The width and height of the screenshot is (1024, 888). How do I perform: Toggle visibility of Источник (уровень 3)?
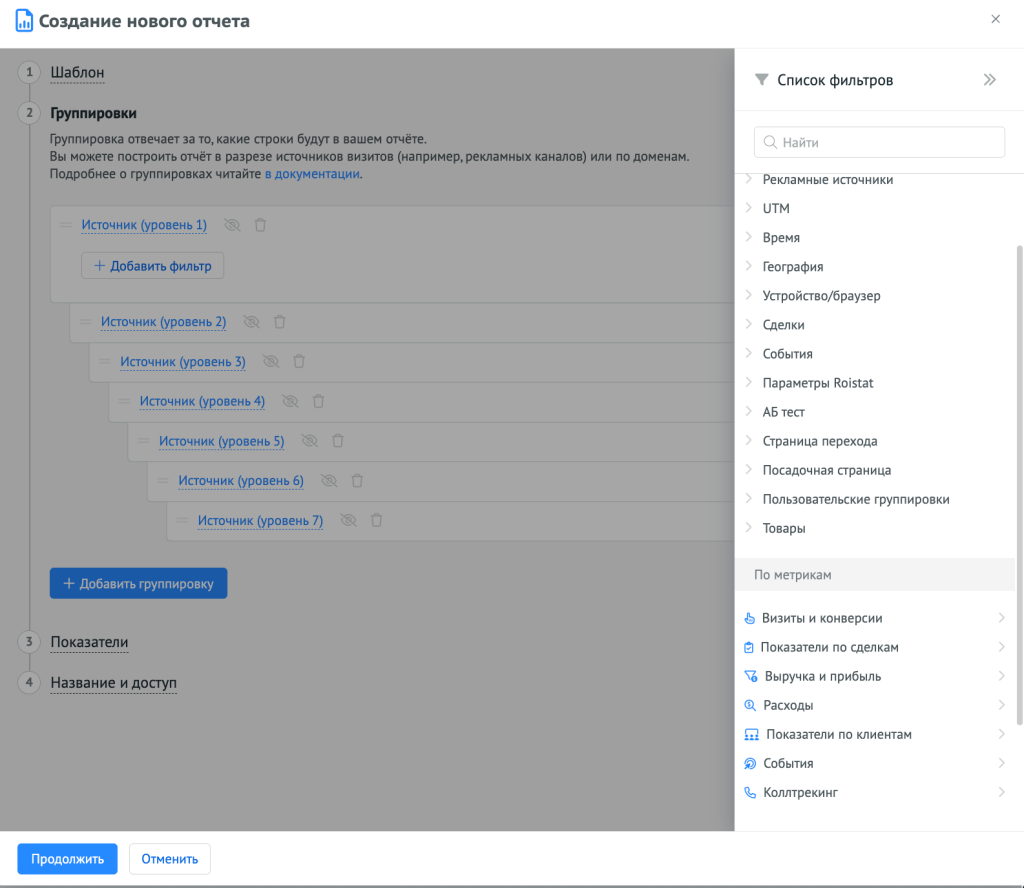pyautogui.click(x=271, y=362)
